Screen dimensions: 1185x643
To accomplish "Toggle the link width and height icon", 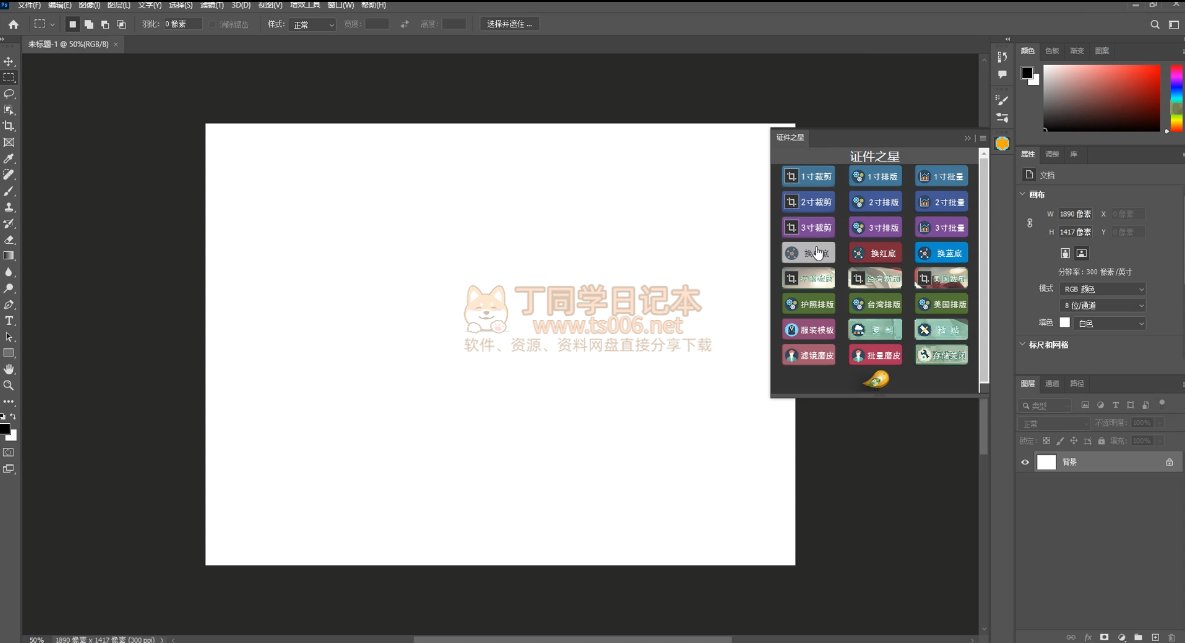I will tap(1030, 223).
